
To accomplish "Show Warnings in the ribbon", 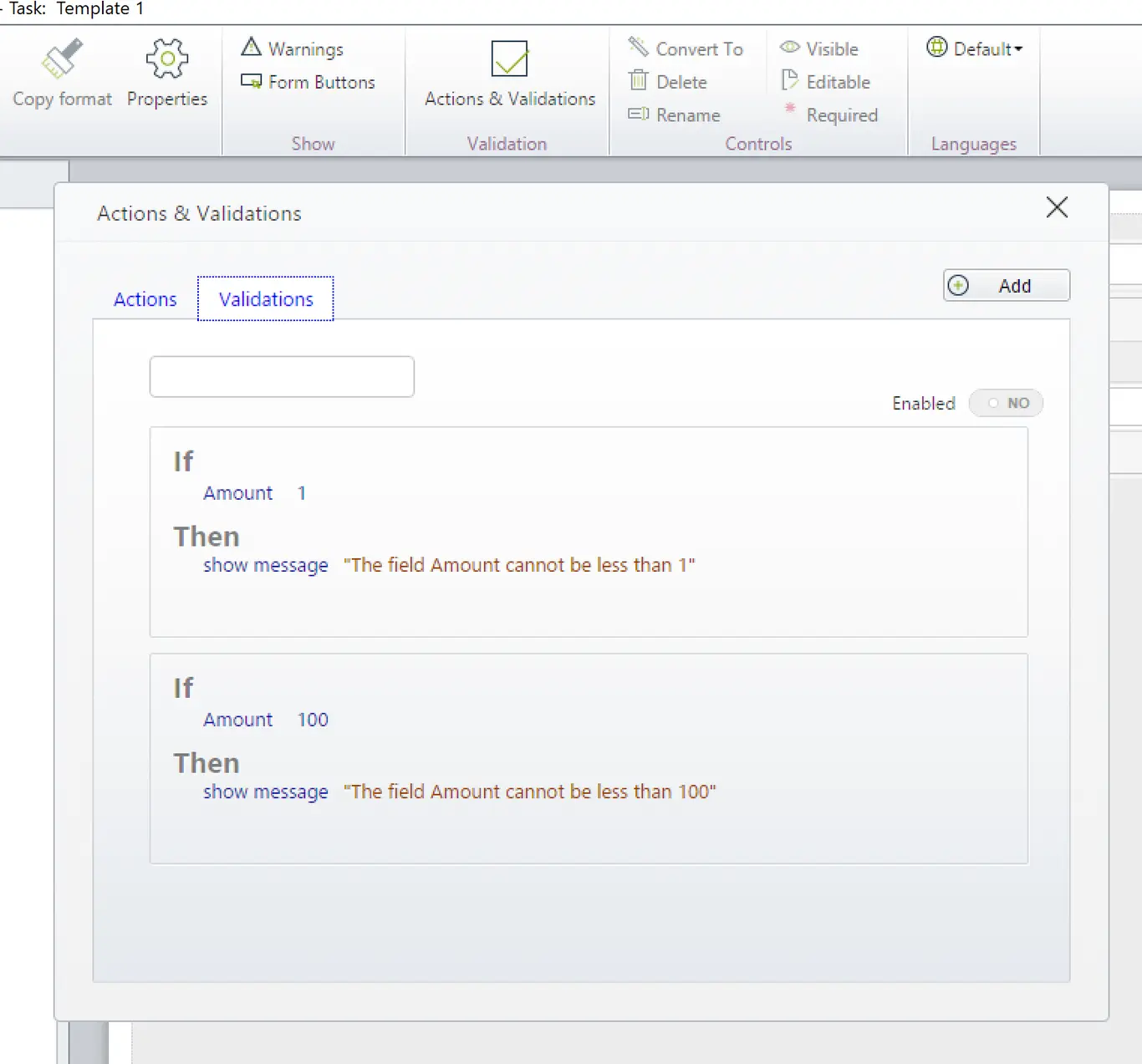I will 293,48.
